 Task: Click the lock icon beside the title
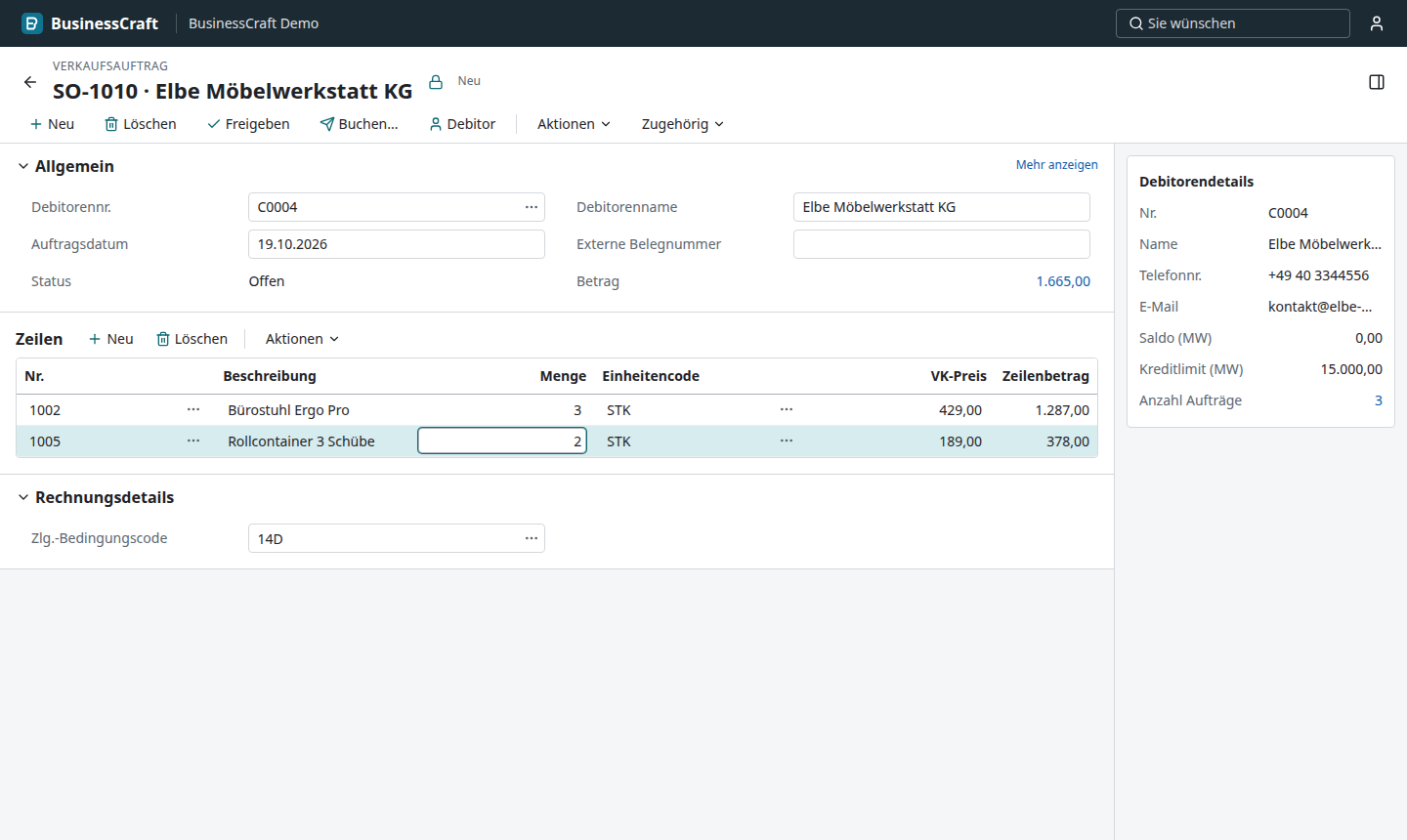tap(436, 82)
